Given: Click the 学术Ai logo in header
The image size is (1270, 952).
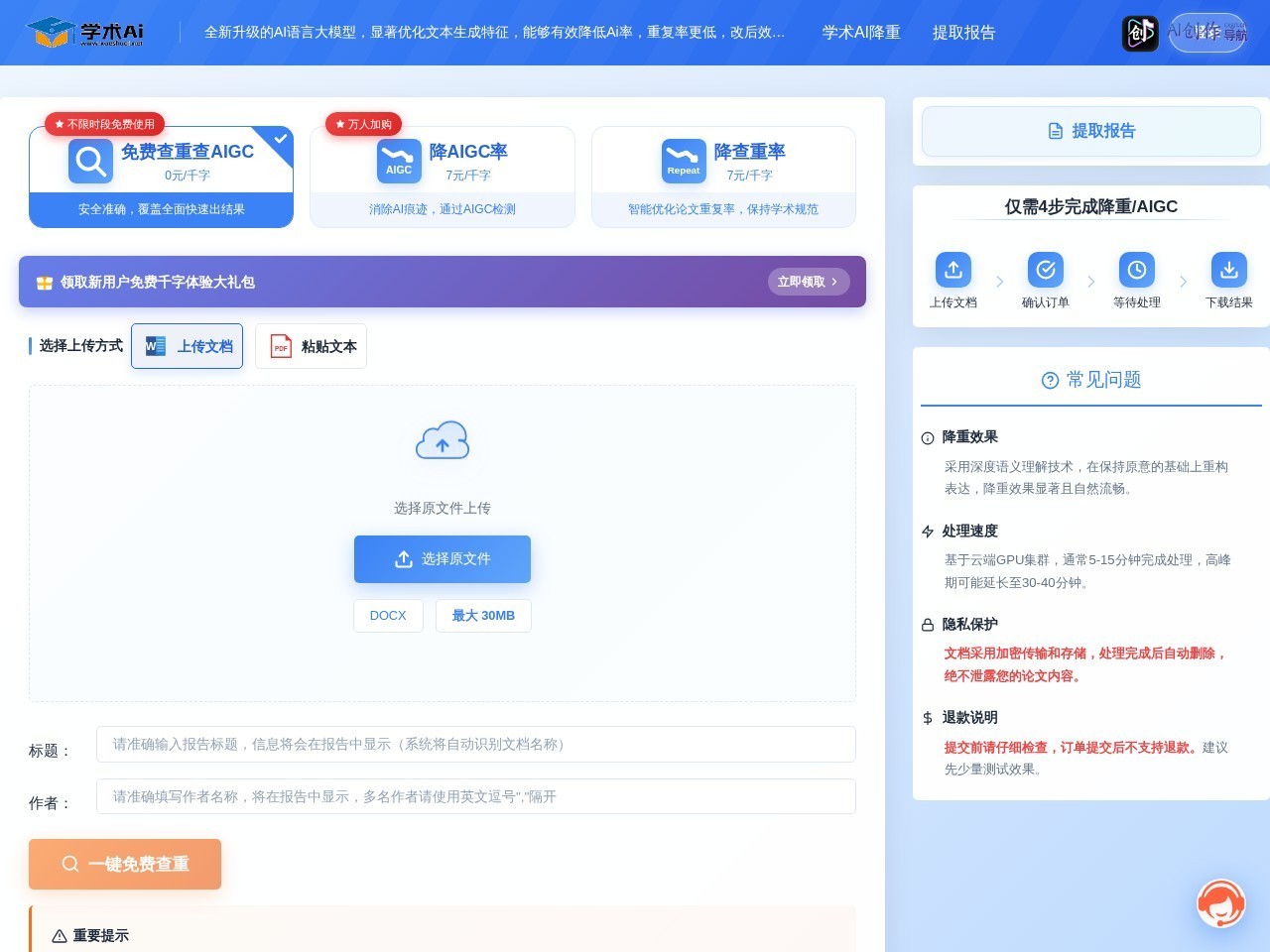Looking at the screenshot, I should pyautogui.click(x=85, y=33).
